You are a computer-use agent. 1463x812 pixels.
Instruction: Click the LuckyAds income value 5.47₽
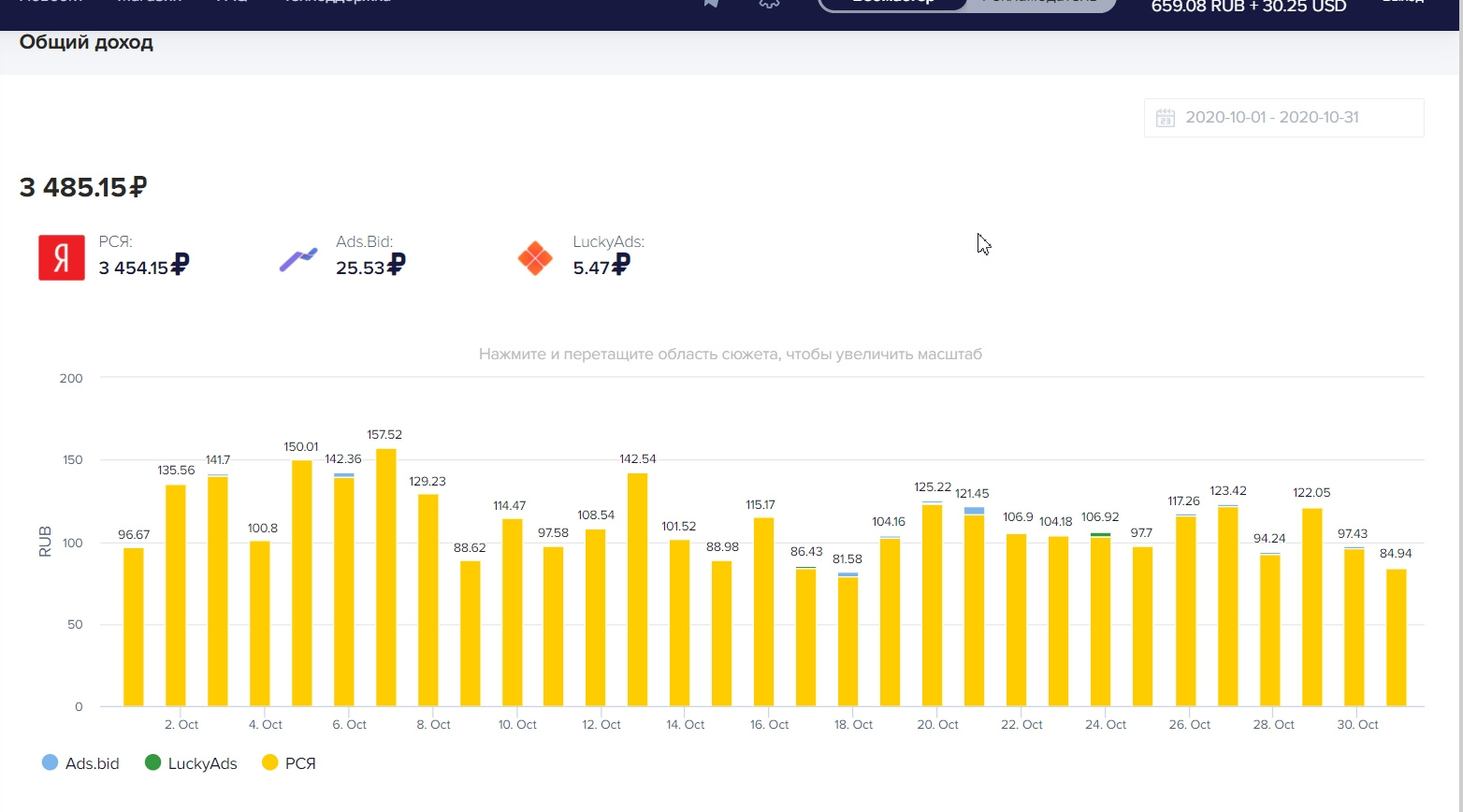(601, 268)
